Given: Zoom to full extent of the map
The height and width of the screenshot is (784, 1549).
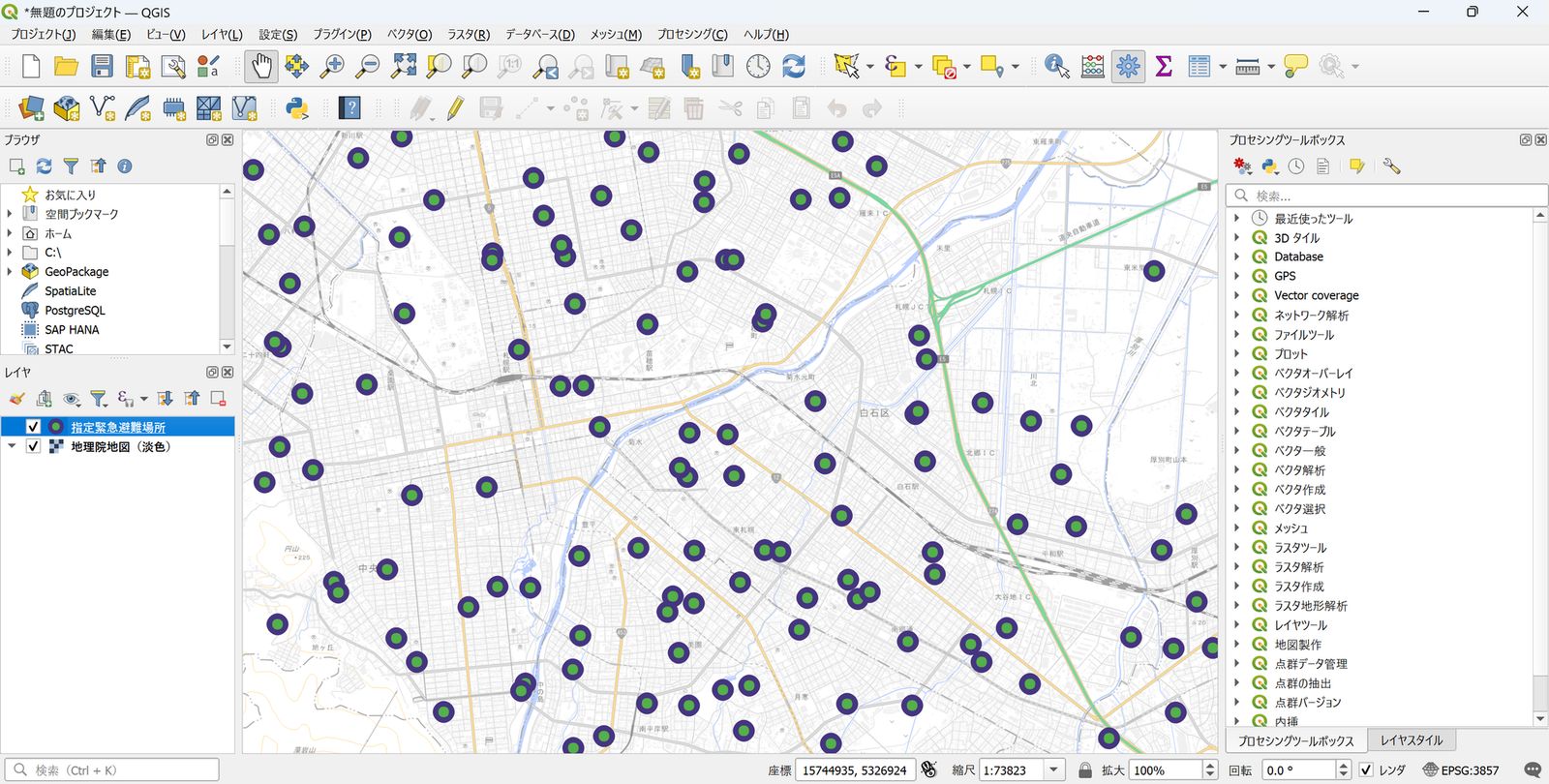Looking at the screenshot, I should click(404, 66).
